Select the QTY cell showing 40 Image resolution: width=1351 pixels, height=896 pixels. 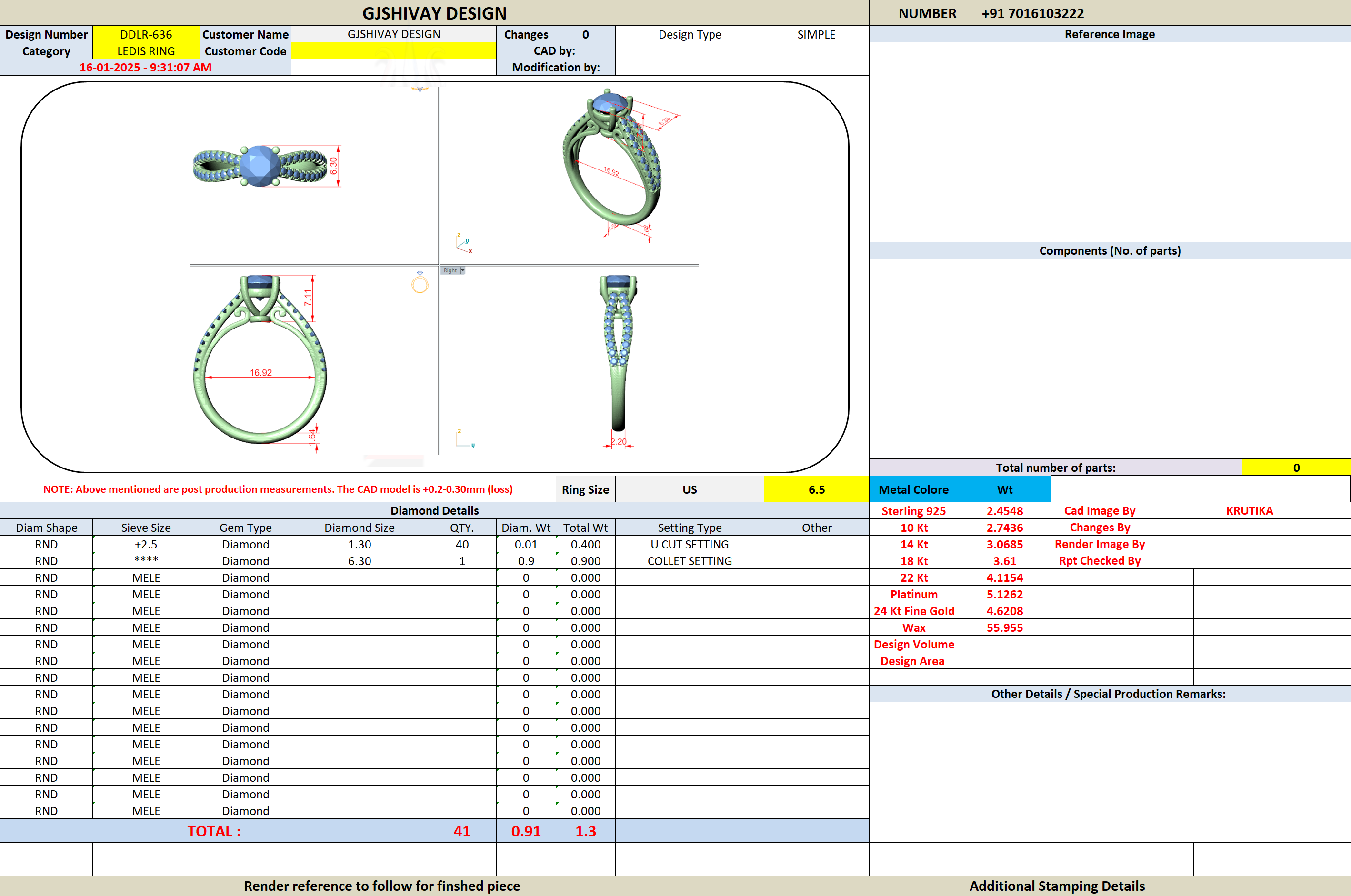(462, 544)
